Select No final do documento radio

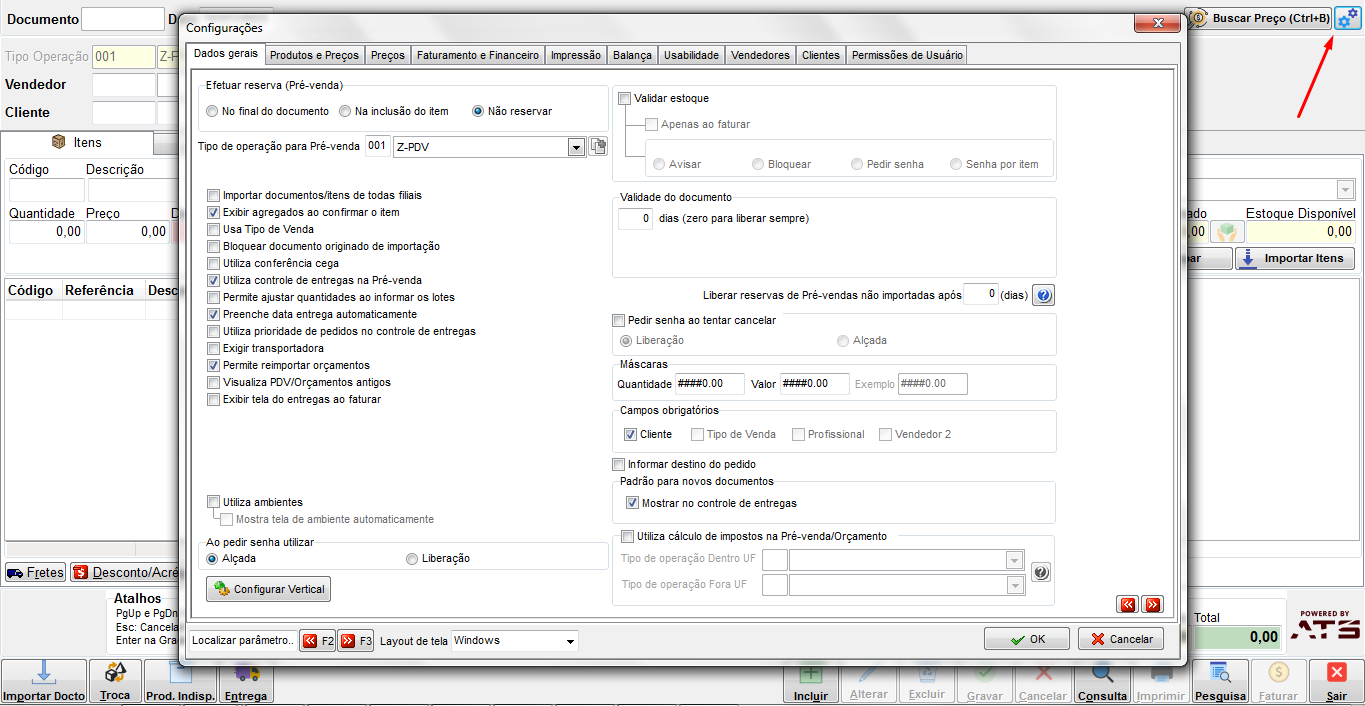(212, 111)
